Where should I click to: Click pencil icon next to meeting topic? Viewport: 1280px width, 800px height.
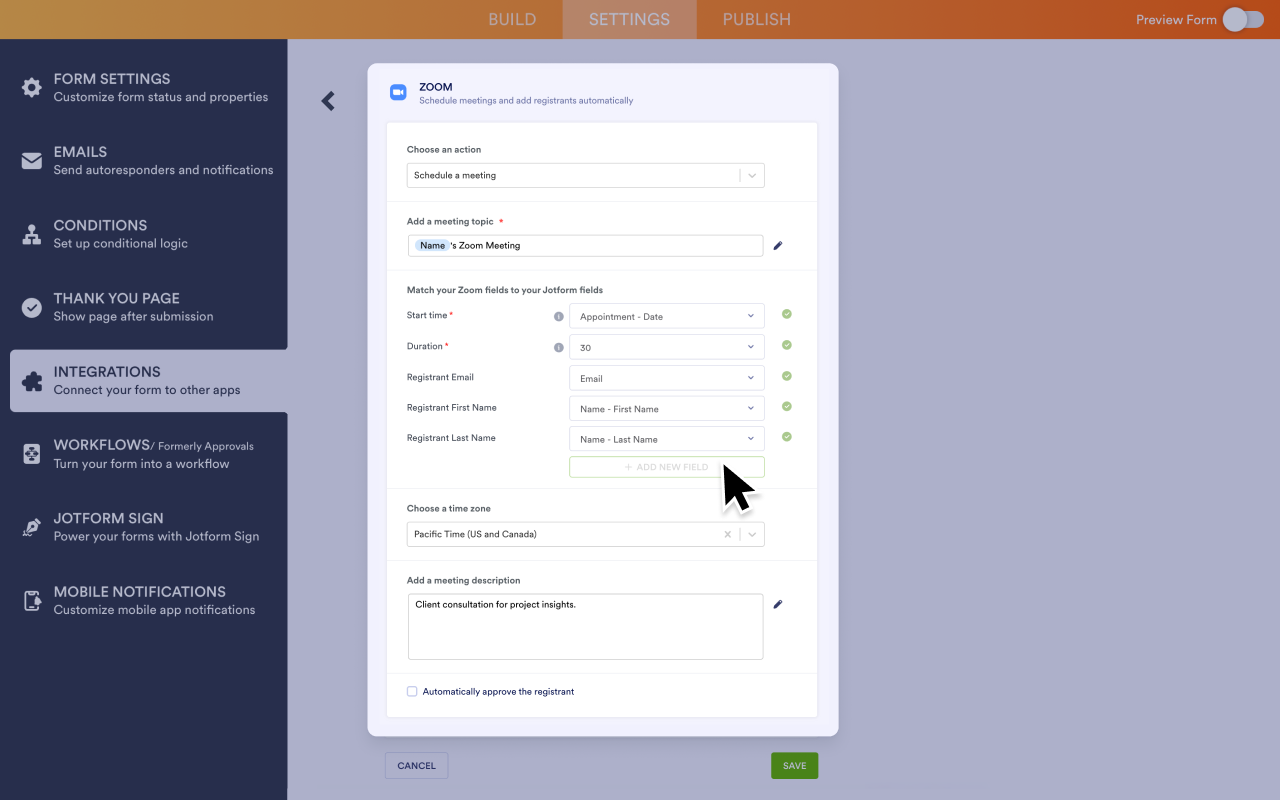click(x=778, y=245)
